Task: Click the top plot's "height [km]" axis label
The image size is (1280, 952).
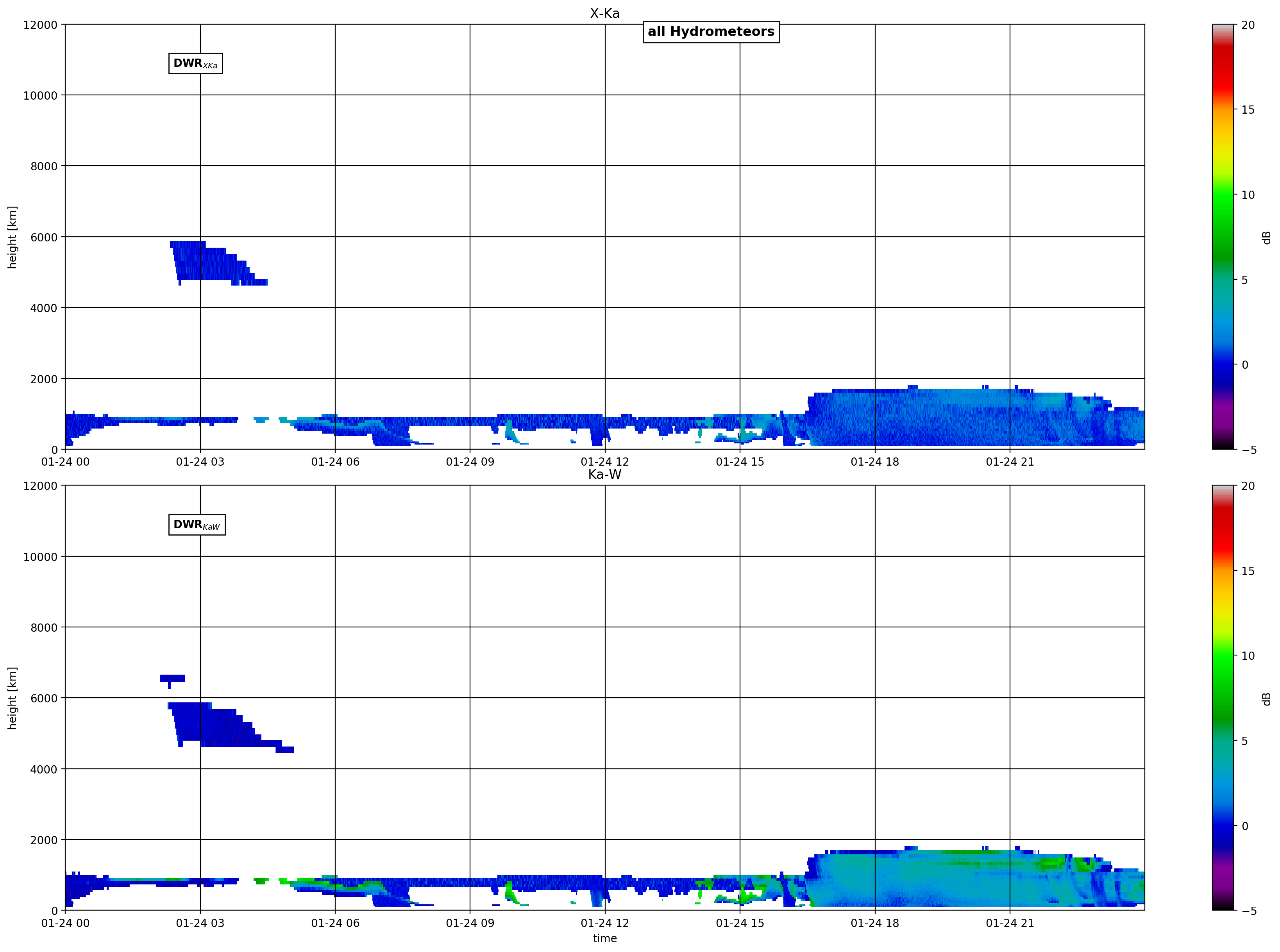Action: (x=12, y=237)
